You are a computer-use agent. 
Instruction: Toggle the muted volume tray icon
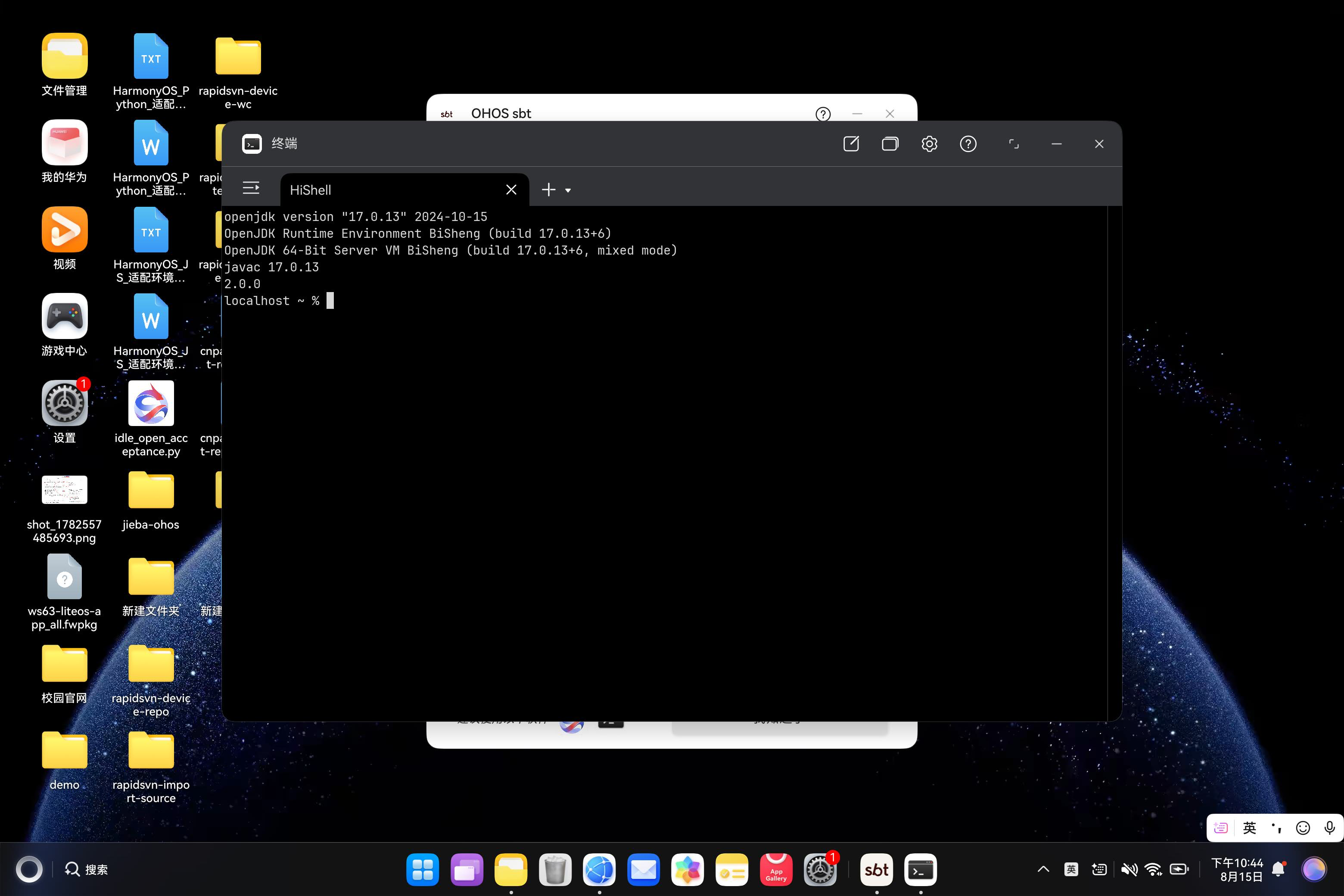point(1129,869)
